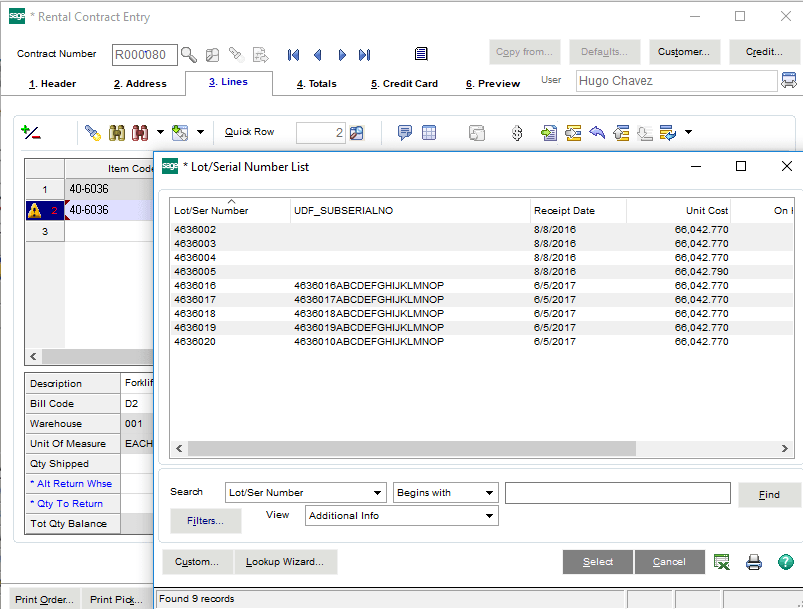The height and width of the screenshot is (609, 803).
Task: Click the green arrow document icon in toolbar
Action: (x=549, y=133)
